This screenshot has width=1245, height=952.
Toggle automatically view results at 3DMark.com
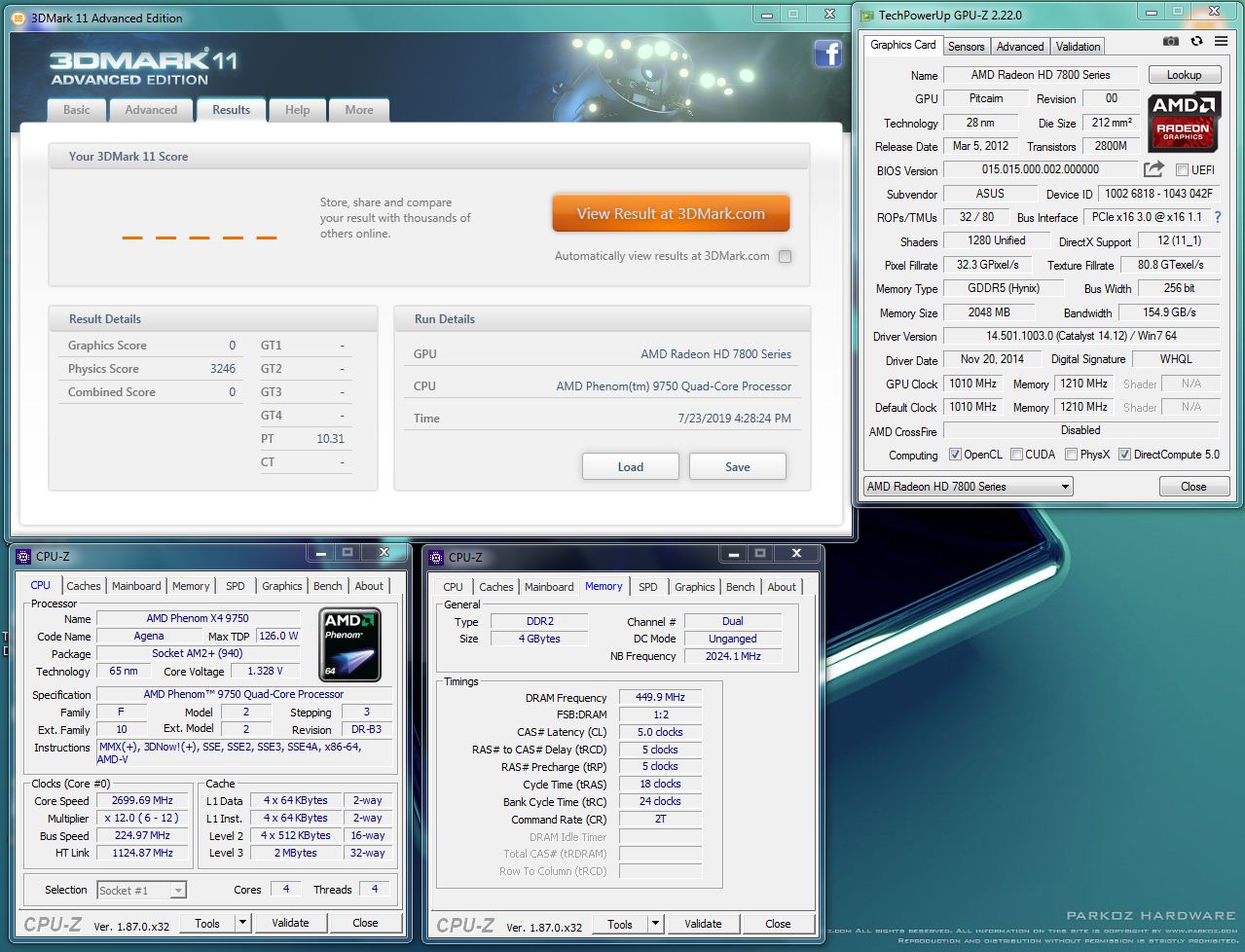(x=785, y=256)
